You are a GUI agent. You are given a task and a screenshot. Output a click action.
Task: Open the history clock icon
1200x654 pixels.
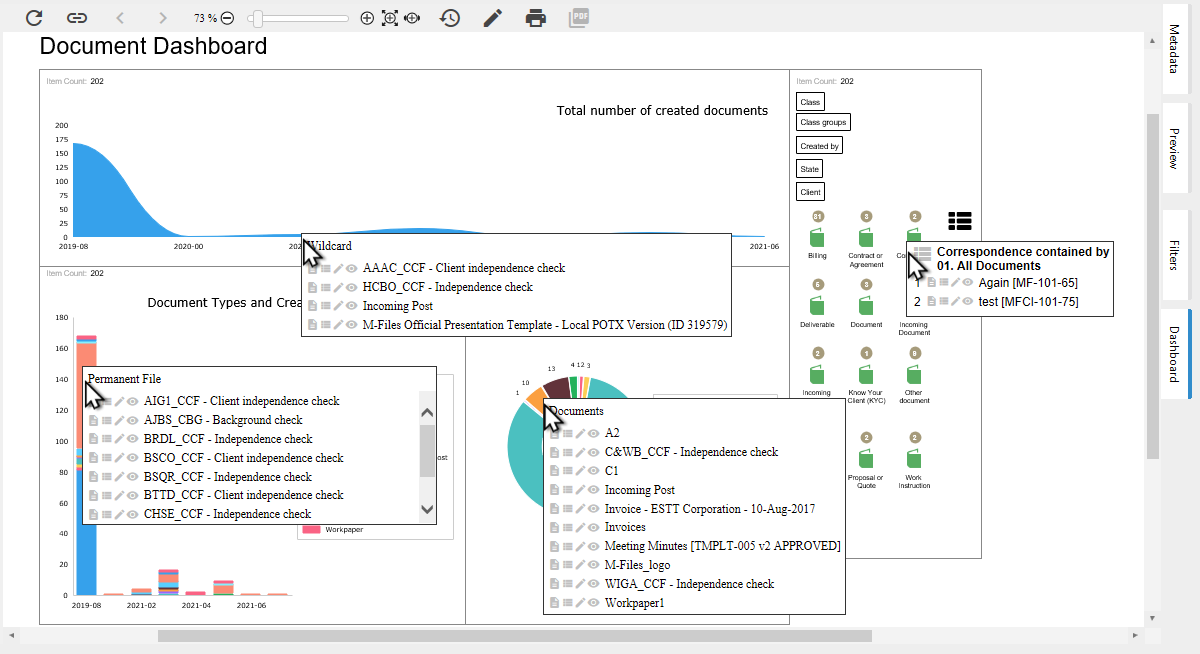point(450,18)
